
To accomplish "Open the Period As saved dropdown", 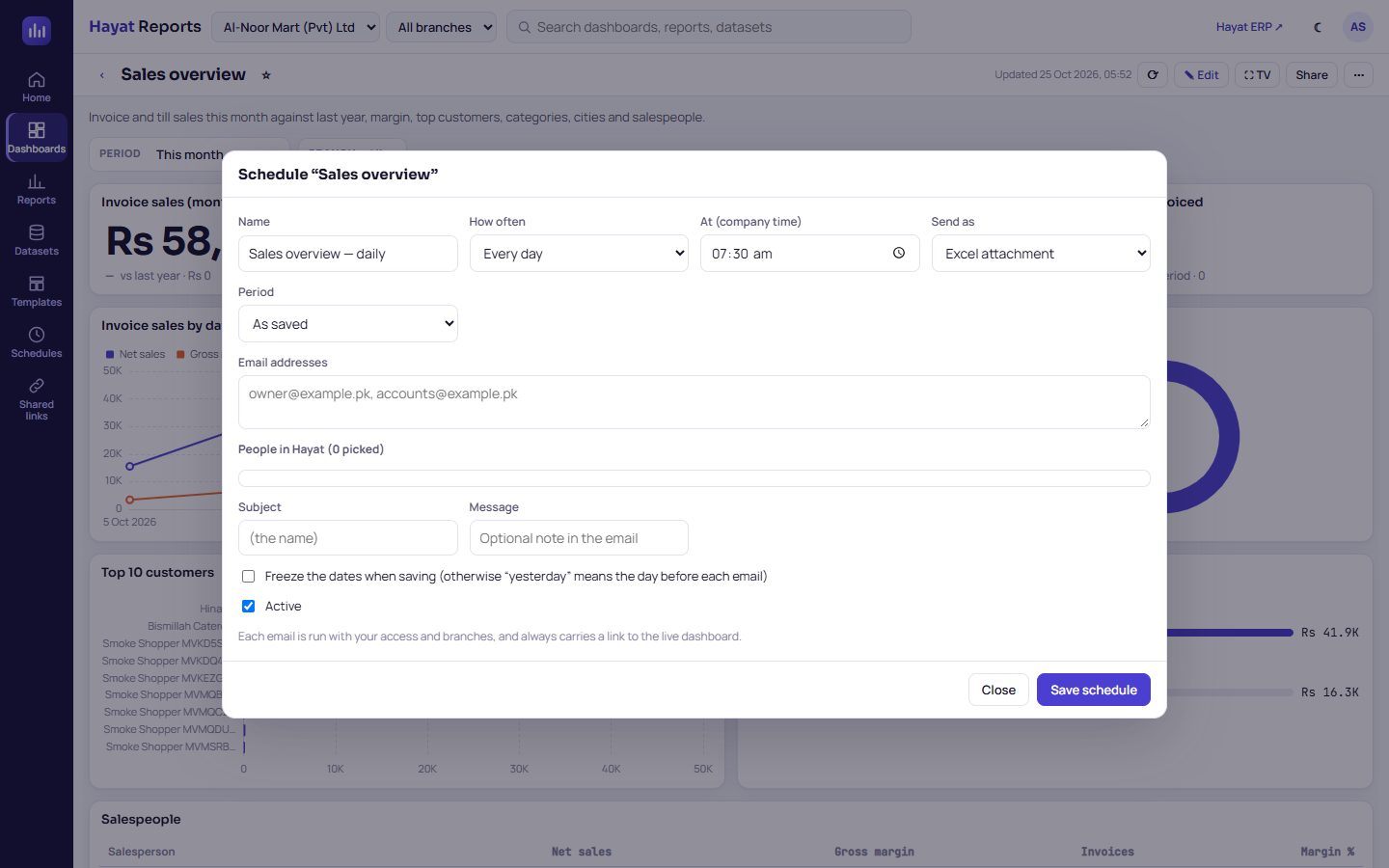I will (348, 324).
